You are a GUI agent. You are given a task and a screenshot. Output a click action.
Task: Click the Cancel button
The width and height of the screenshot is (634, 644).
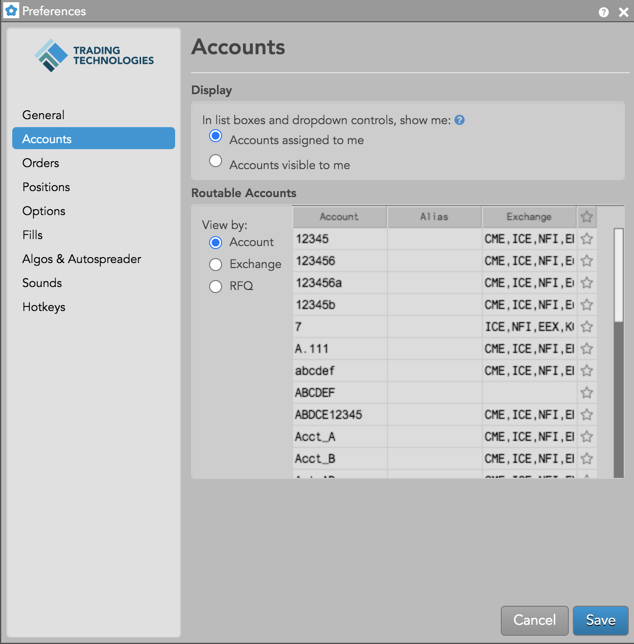tap(535, 620)
